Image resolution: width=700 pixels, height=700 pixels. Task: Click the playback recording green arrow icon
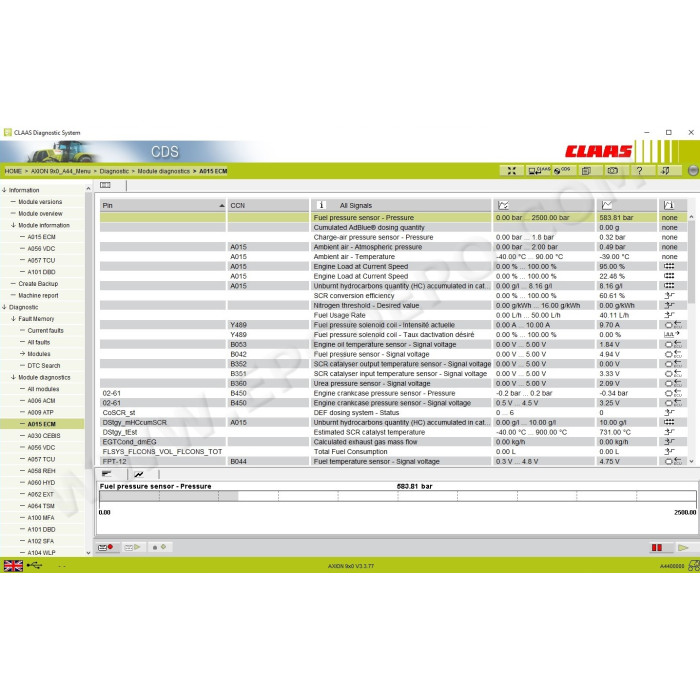[x=132, y=547]
